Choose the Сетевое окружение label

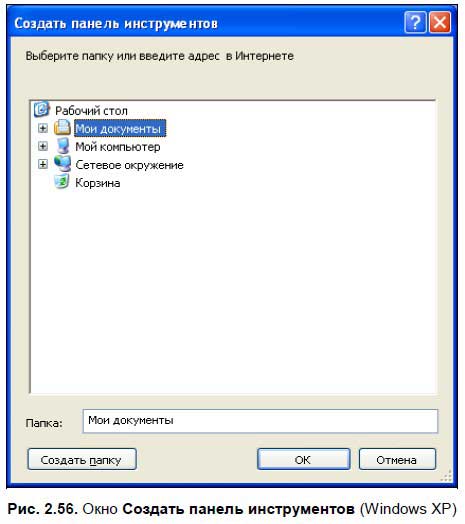(x=129, y=165)
